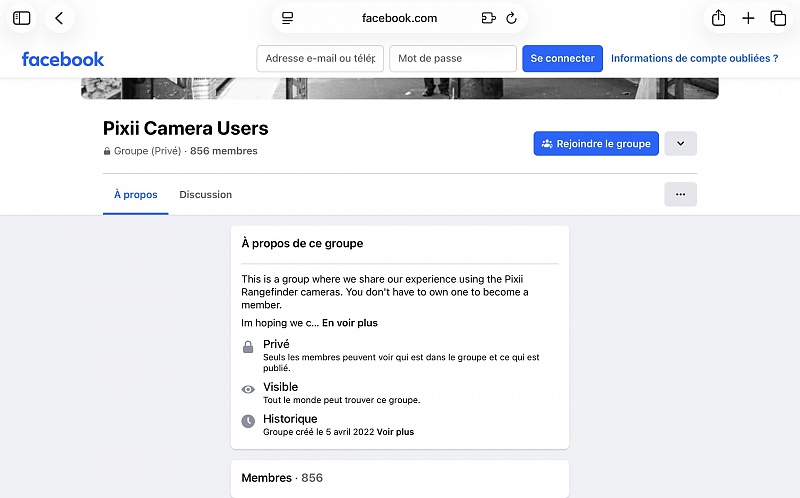Viewport: 800px width, 498px height.
Task: Reload the page with refresh icon
Action: 512,18
